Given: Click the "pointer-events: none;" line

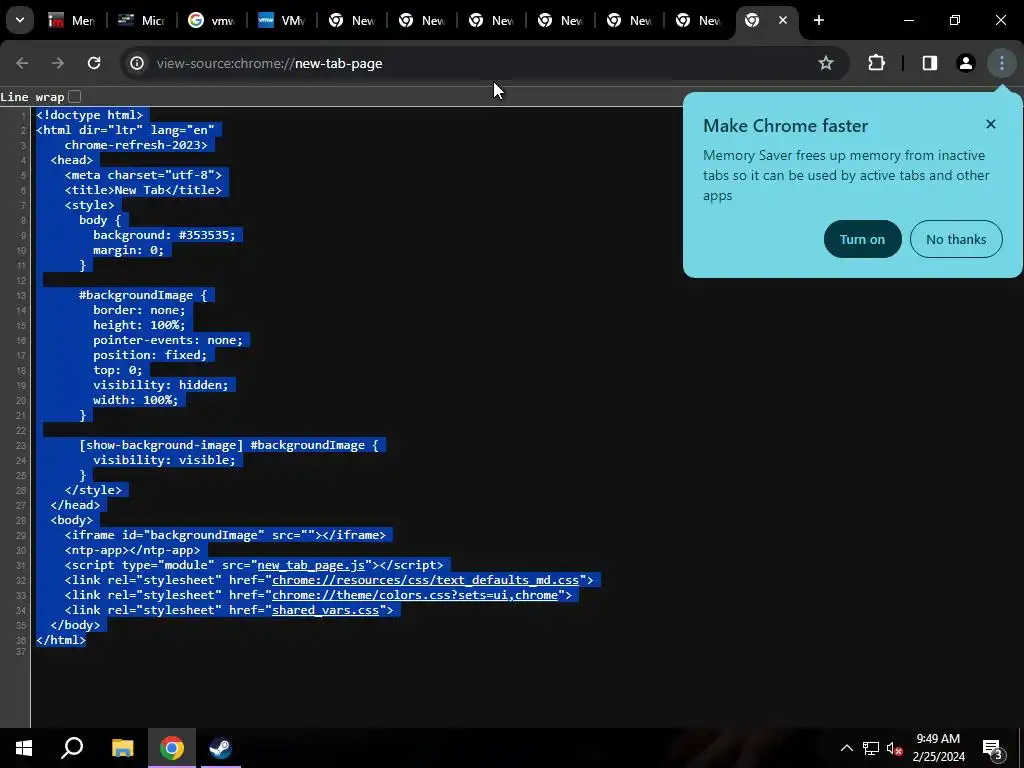Looking at the screenshot, I should click(x=168, y=340).
